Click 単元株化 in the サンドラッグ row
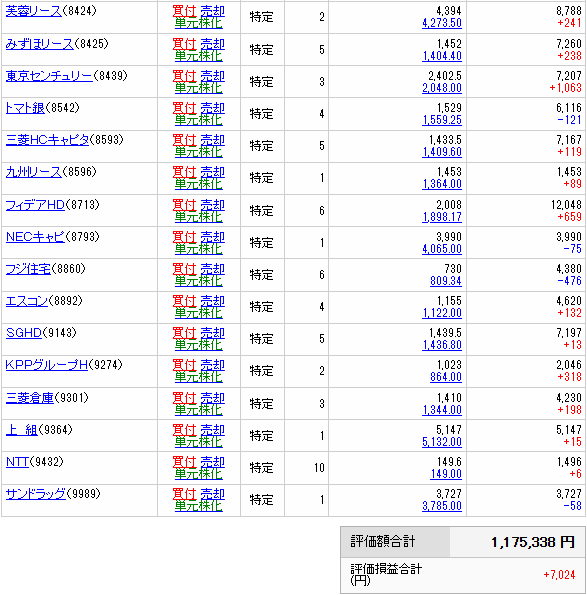 click(198, 506)
